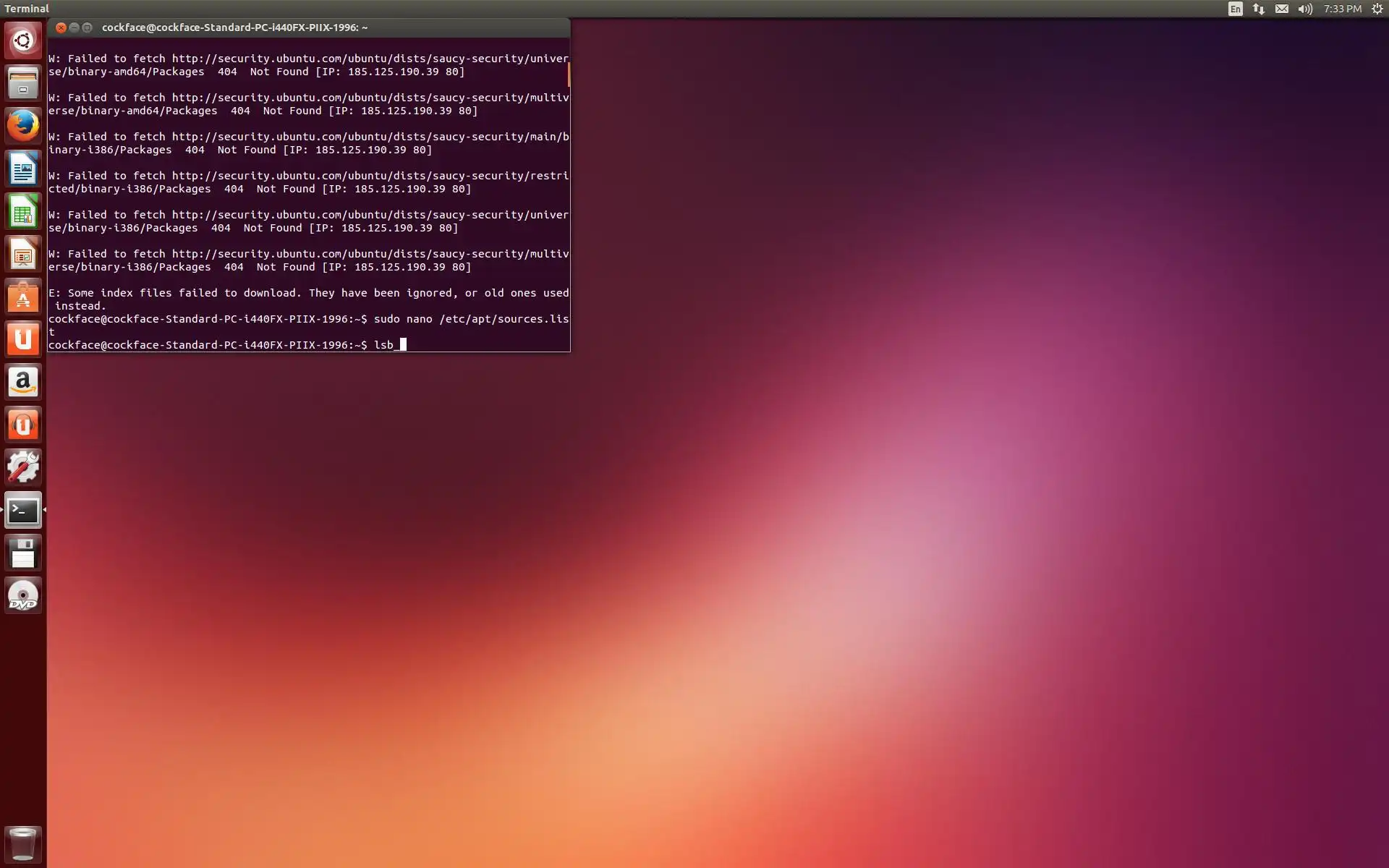Image resolution: width=1389 pixels, height=868 pixels.
Task: Open the Files manager in launcher
Action: coord(23,83)
